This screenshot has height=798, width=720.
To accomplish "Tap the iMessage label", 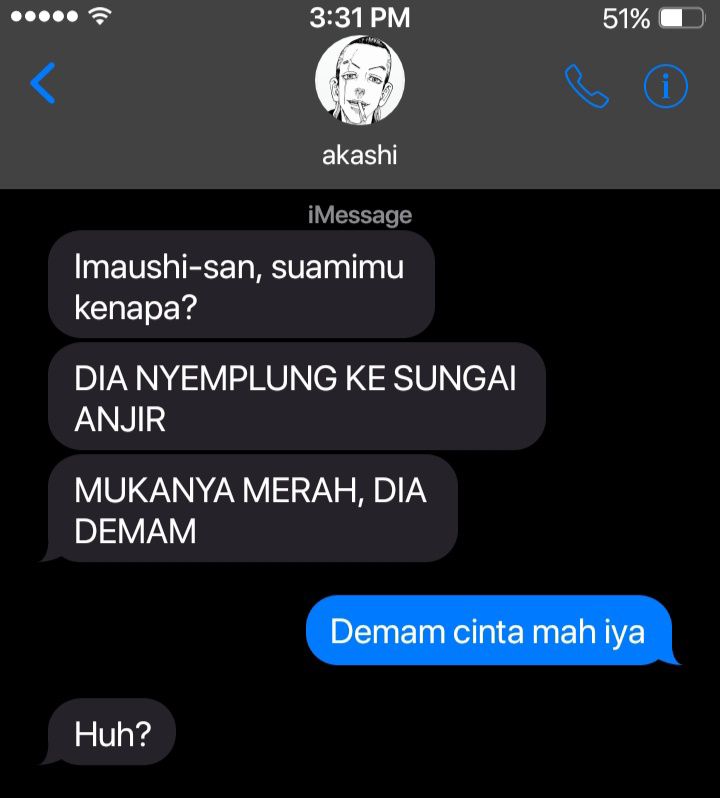I will click(x=360, y=215).
